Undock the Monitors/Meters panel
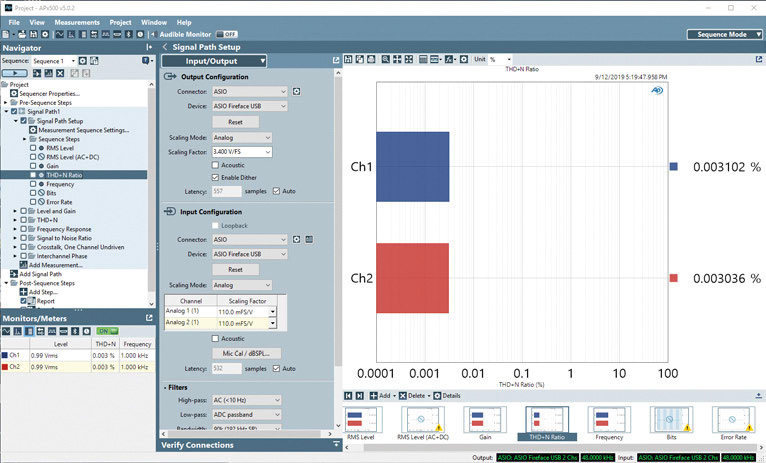The height and width of the screenshot is (463, 766). pos(149,318)
